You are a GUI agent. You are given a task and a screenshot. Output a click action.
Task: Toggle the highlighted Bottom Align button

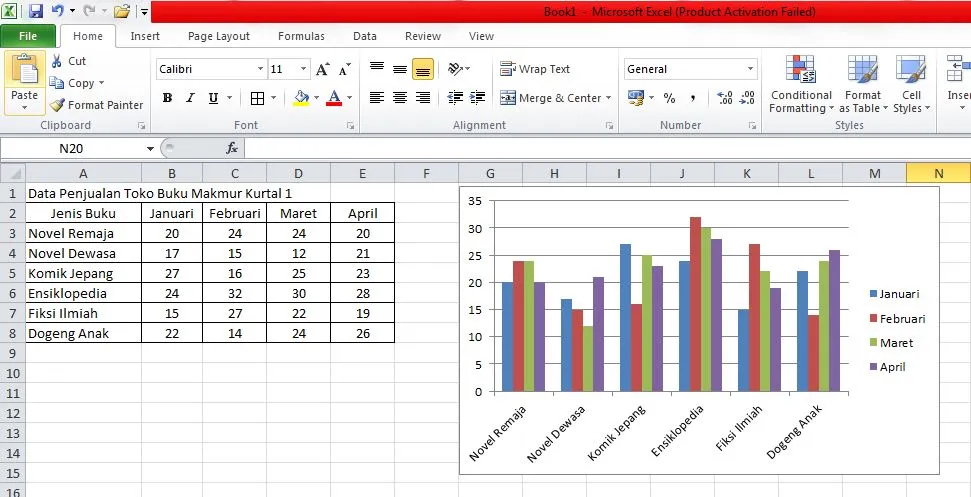[x=423, y=69]
